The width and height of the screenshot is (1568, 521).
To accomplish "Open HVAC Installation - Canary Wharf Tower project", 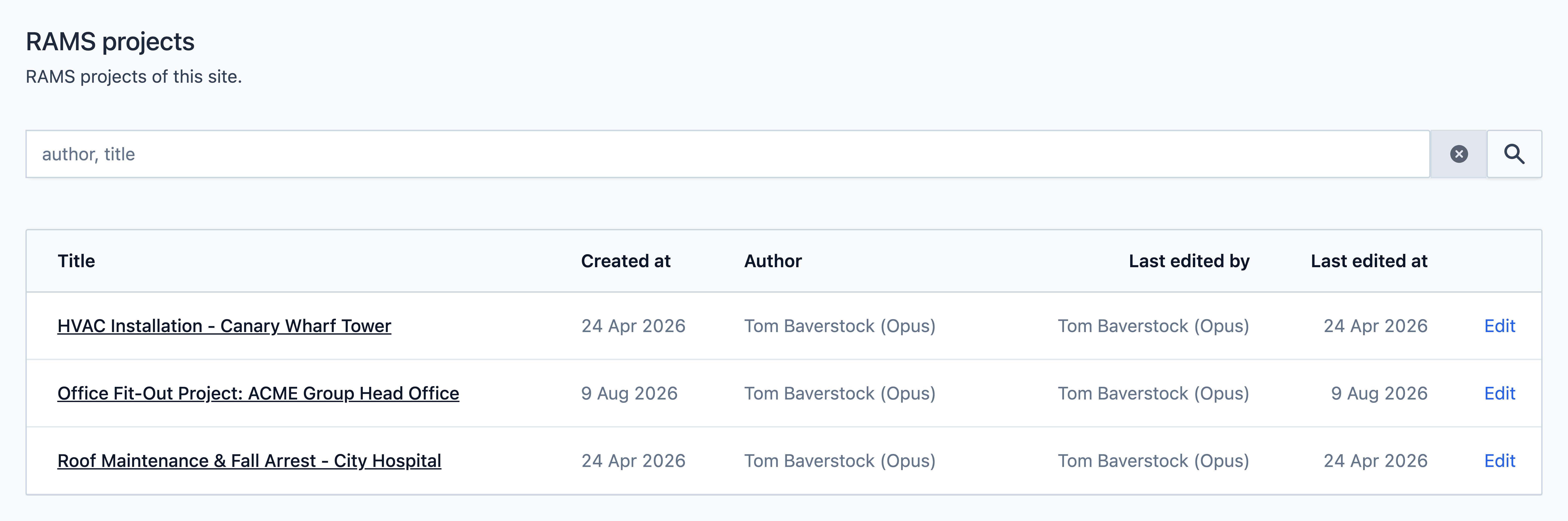I will coord(224,326).
